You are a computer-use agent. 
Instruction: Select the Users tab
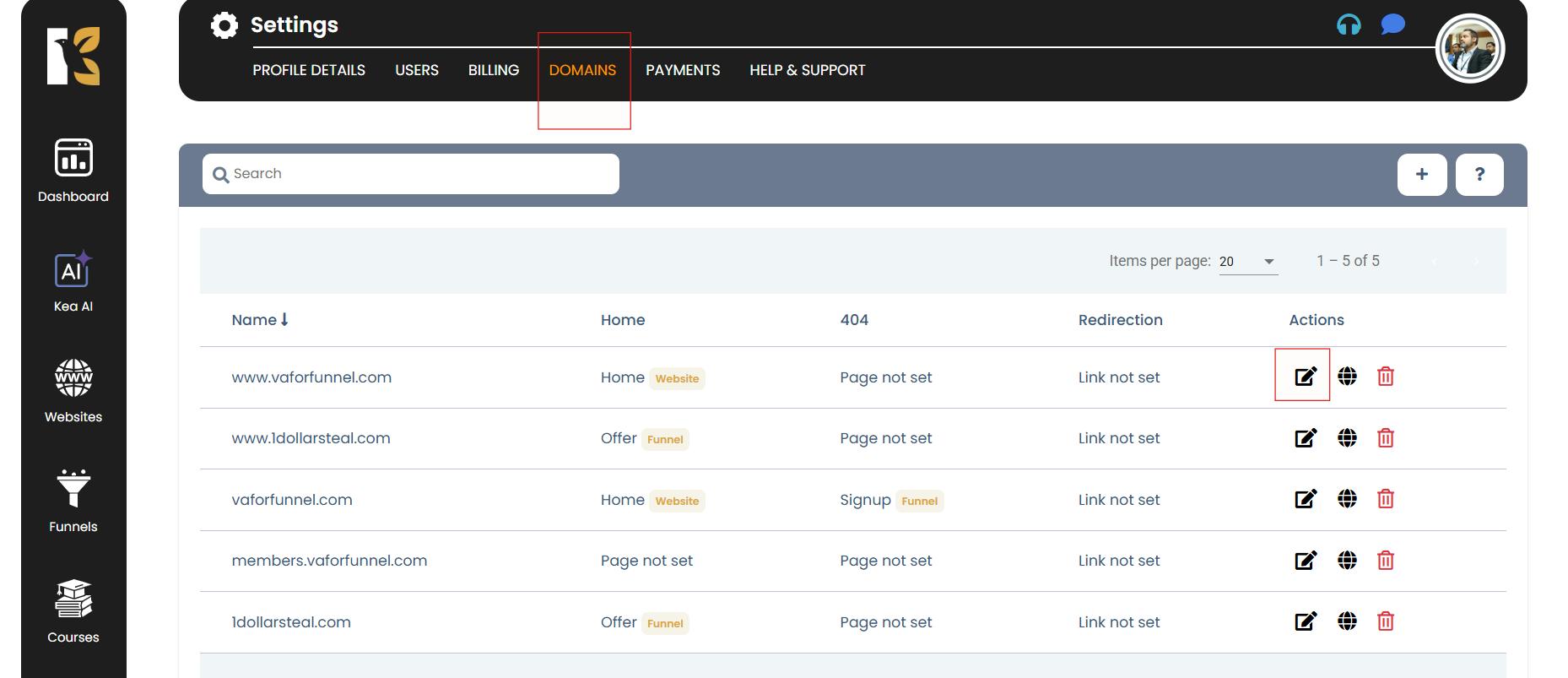coord(417,70)
